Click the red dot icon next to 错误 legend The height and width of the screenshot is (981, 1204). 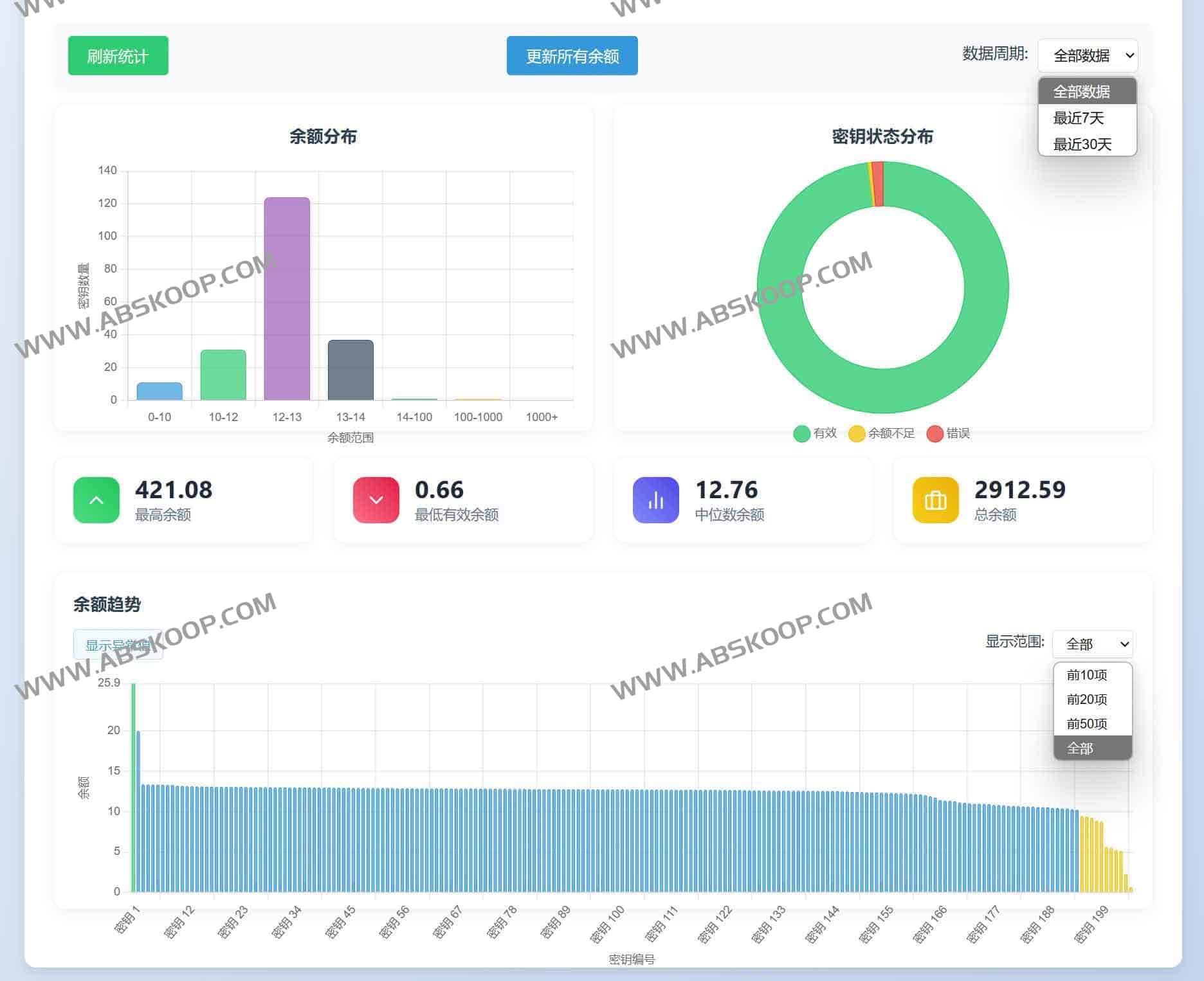[935, 433]
